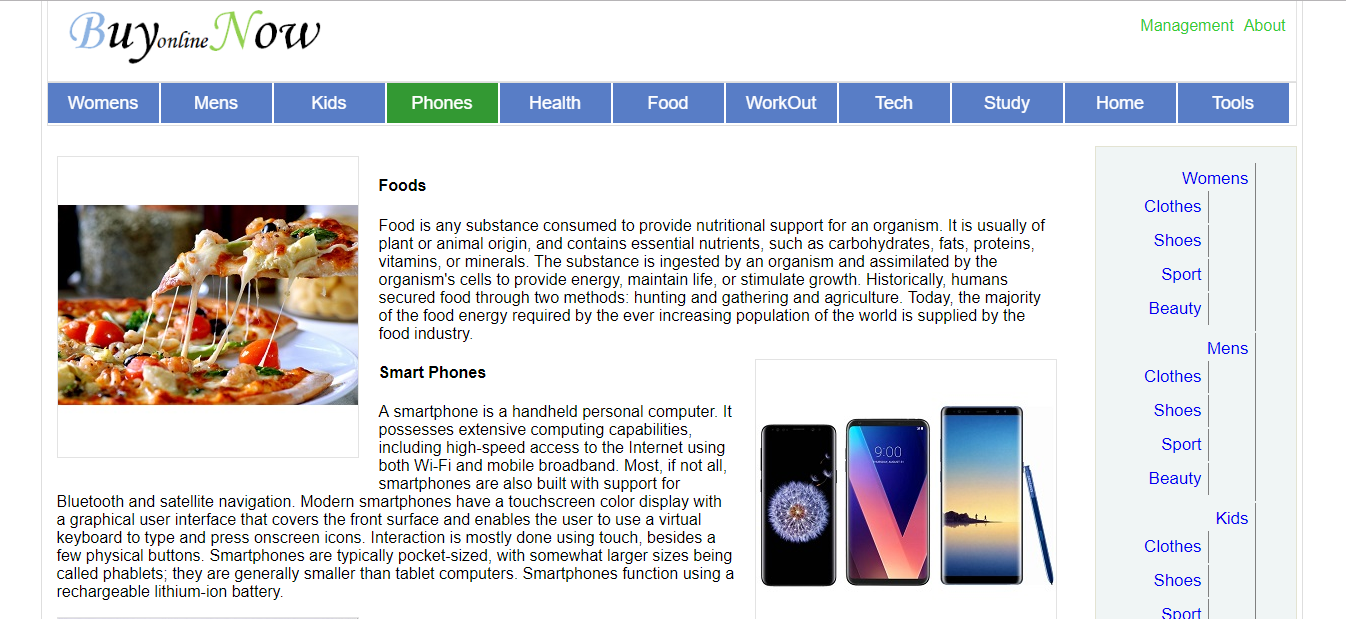Viewport: 1346px width, 619px height.
Task: Click the BuyOnlineNow site logo
Action: pos(195,35)
